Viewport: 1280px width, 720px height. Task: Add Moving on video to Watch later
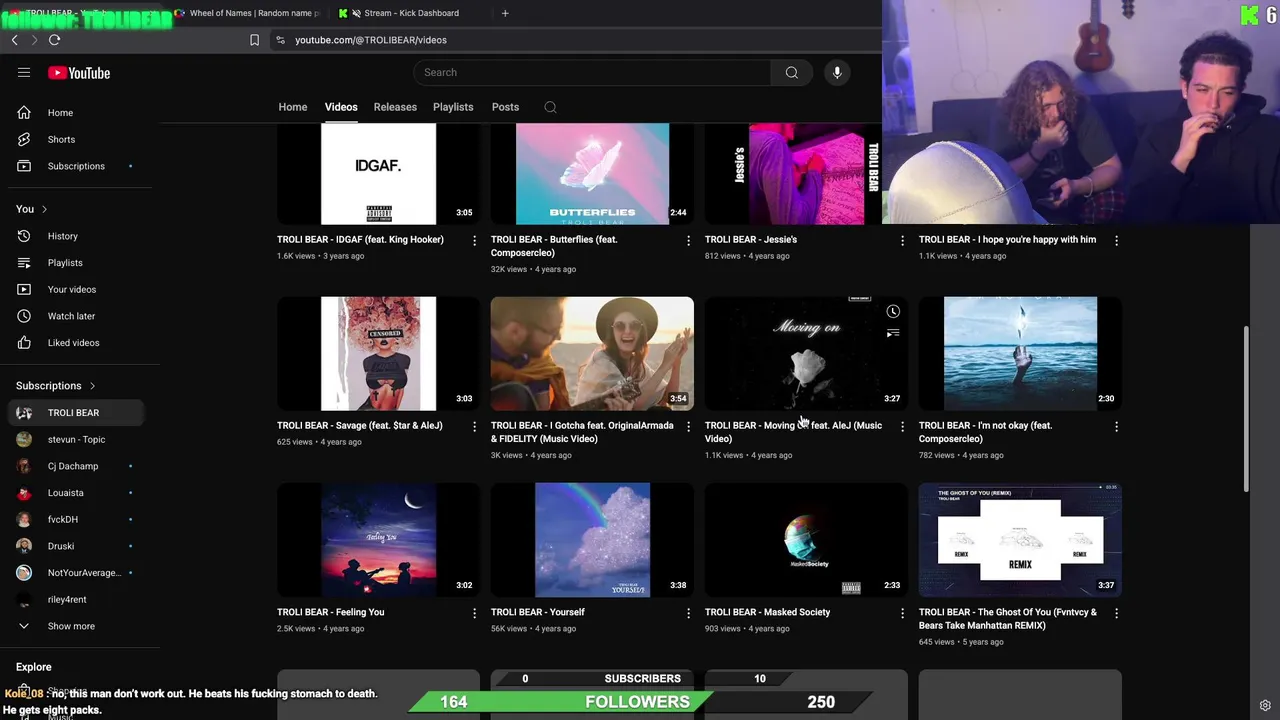893,312
